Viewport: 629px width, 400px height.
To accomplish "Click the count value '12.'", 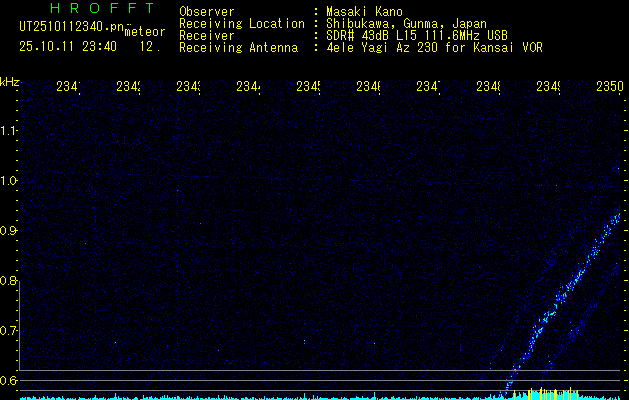I will pyautogui.click(x=150, y=47).
